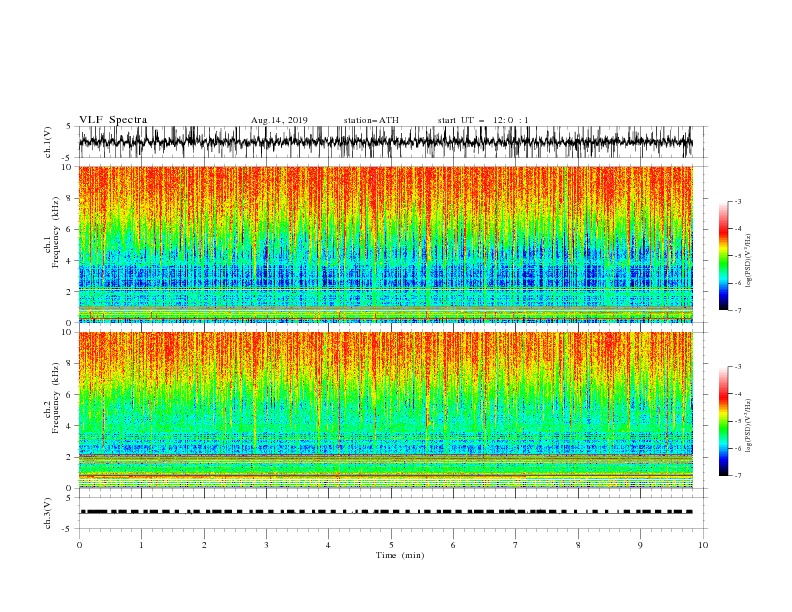The image size is (792, 612).
Task: Click the 5 minute tick label on time axis
Action: click(x=391, y=545)
